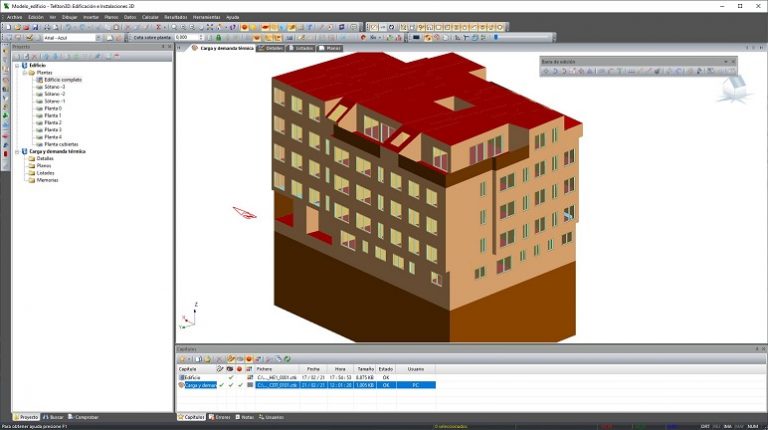Toggle first checkmark of Carga y demanda row
The height and width of the screenshot is (430, 768).
click(x=222, y=385)
